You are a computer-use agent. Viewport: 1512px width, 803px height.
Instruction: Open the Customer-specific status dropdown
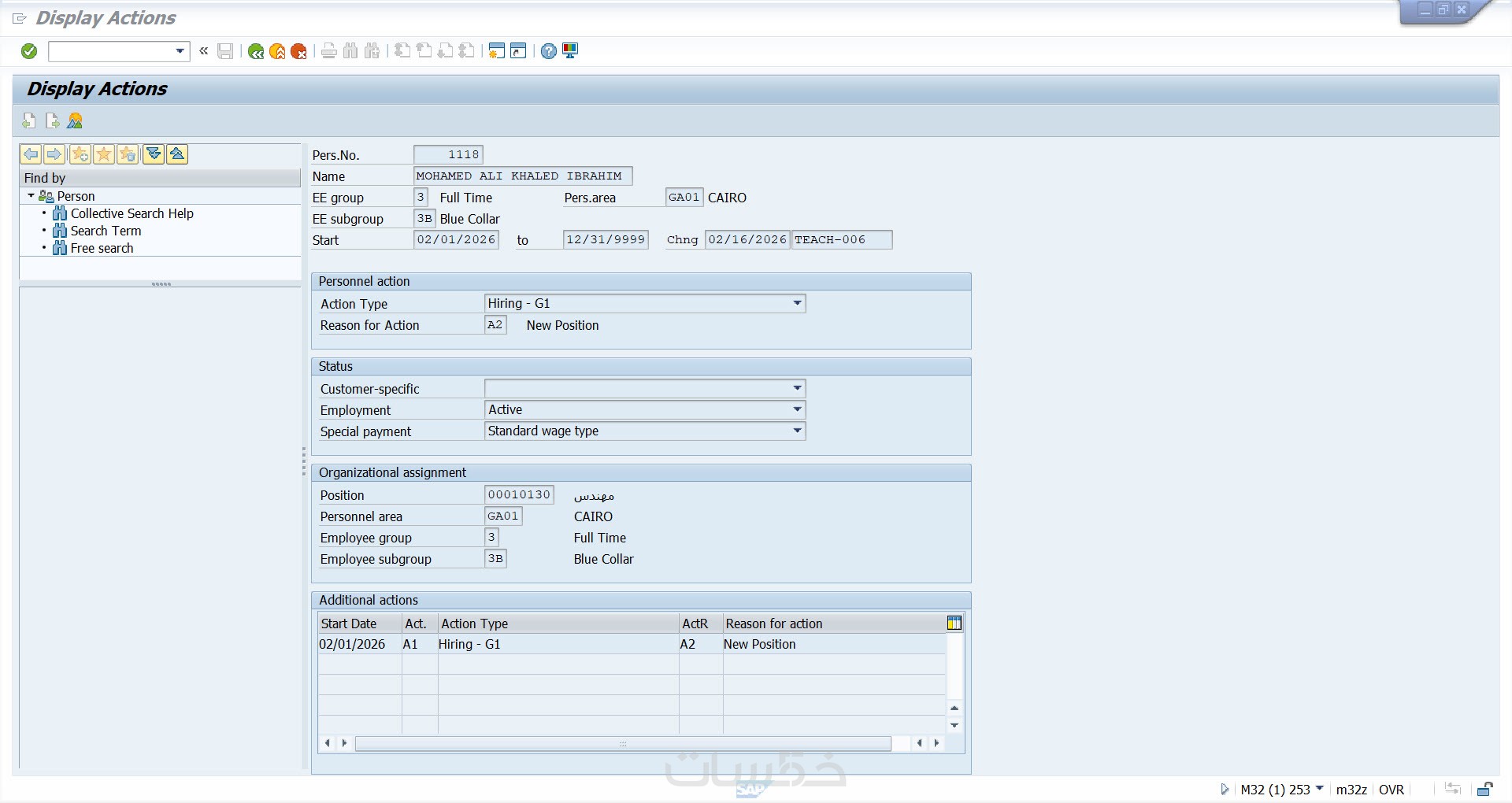(x=797, y=388)
